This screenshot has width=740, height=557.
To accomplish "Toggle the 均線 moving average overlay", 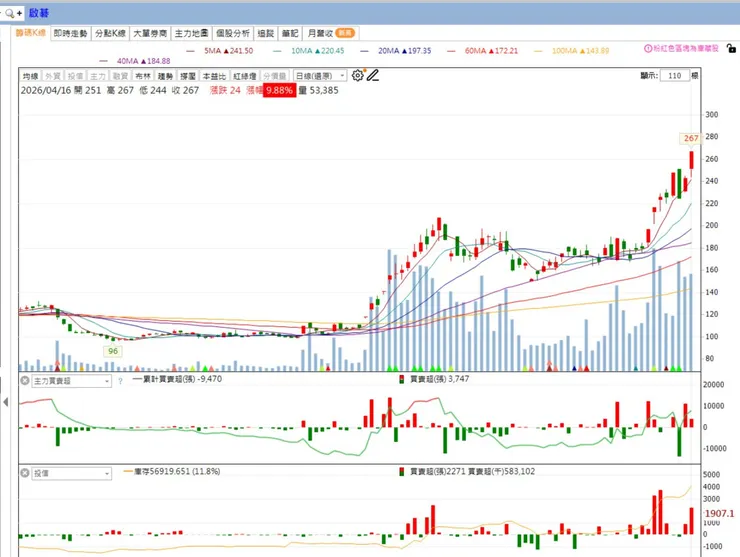I will pos(30,76).
